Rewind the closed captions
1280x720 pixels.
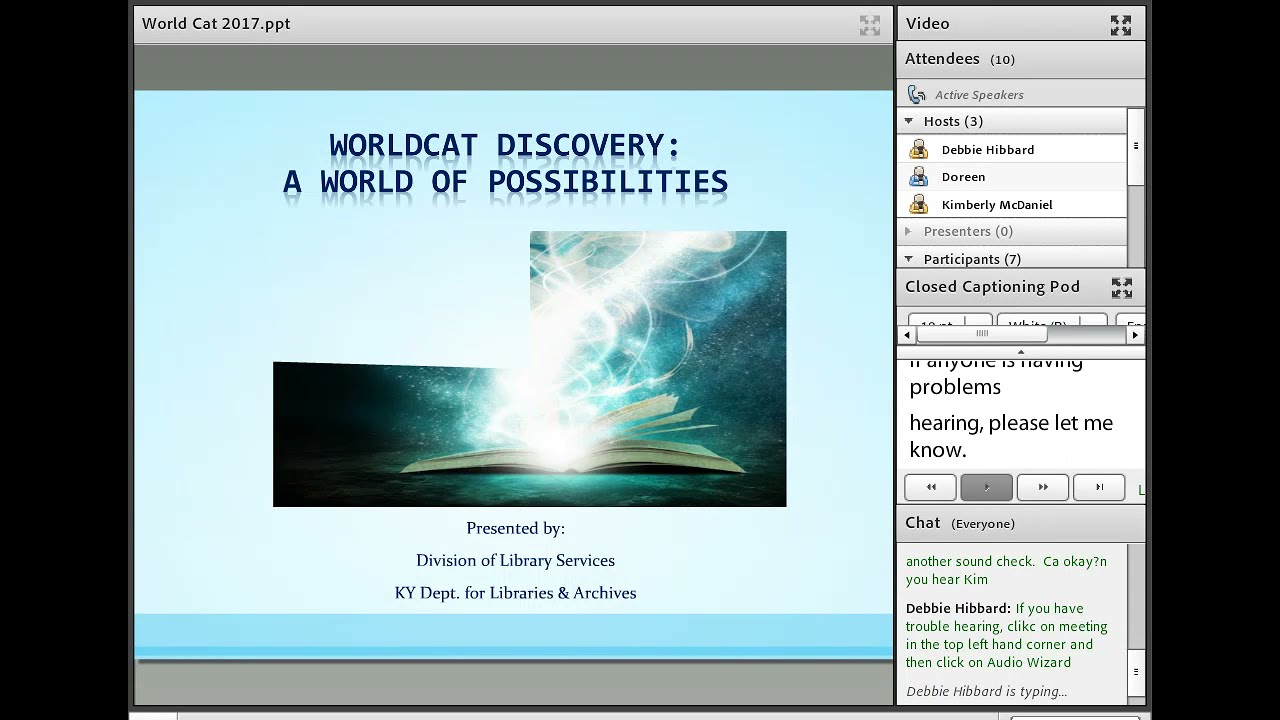coord(931,487)
